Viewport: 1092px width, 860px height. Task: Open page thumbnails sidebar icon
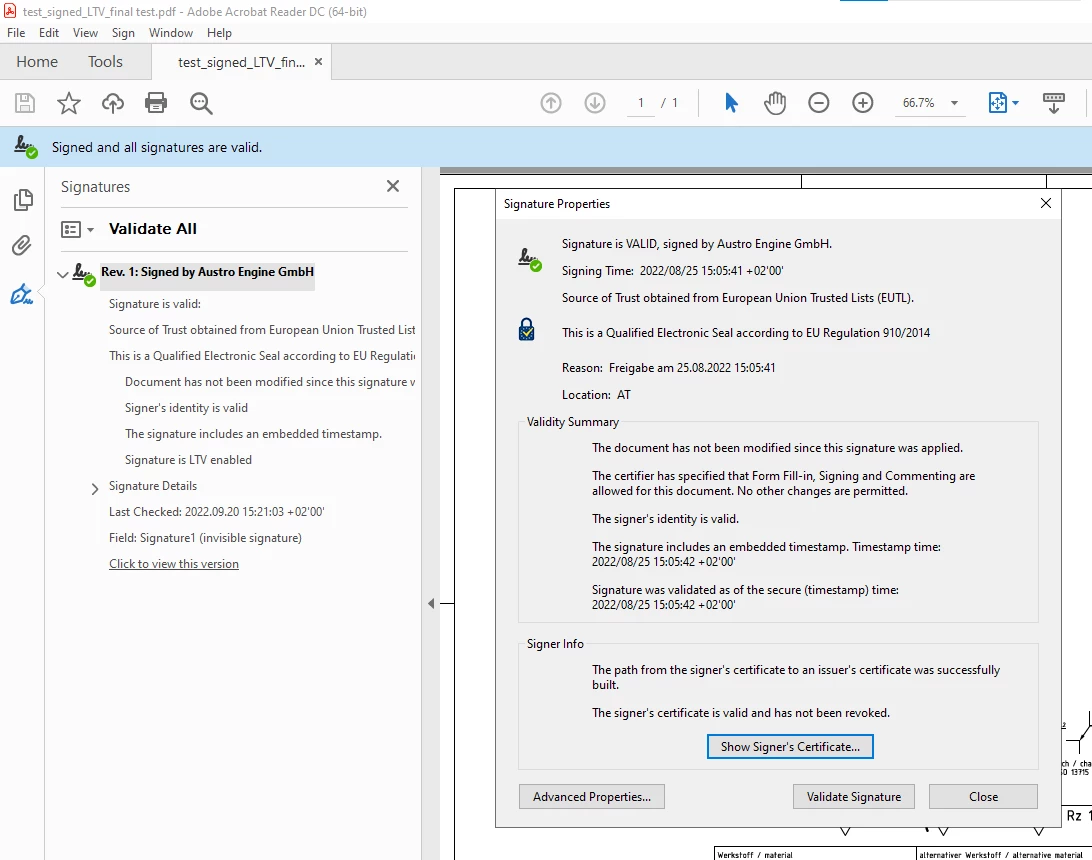(x=23, y=200)
